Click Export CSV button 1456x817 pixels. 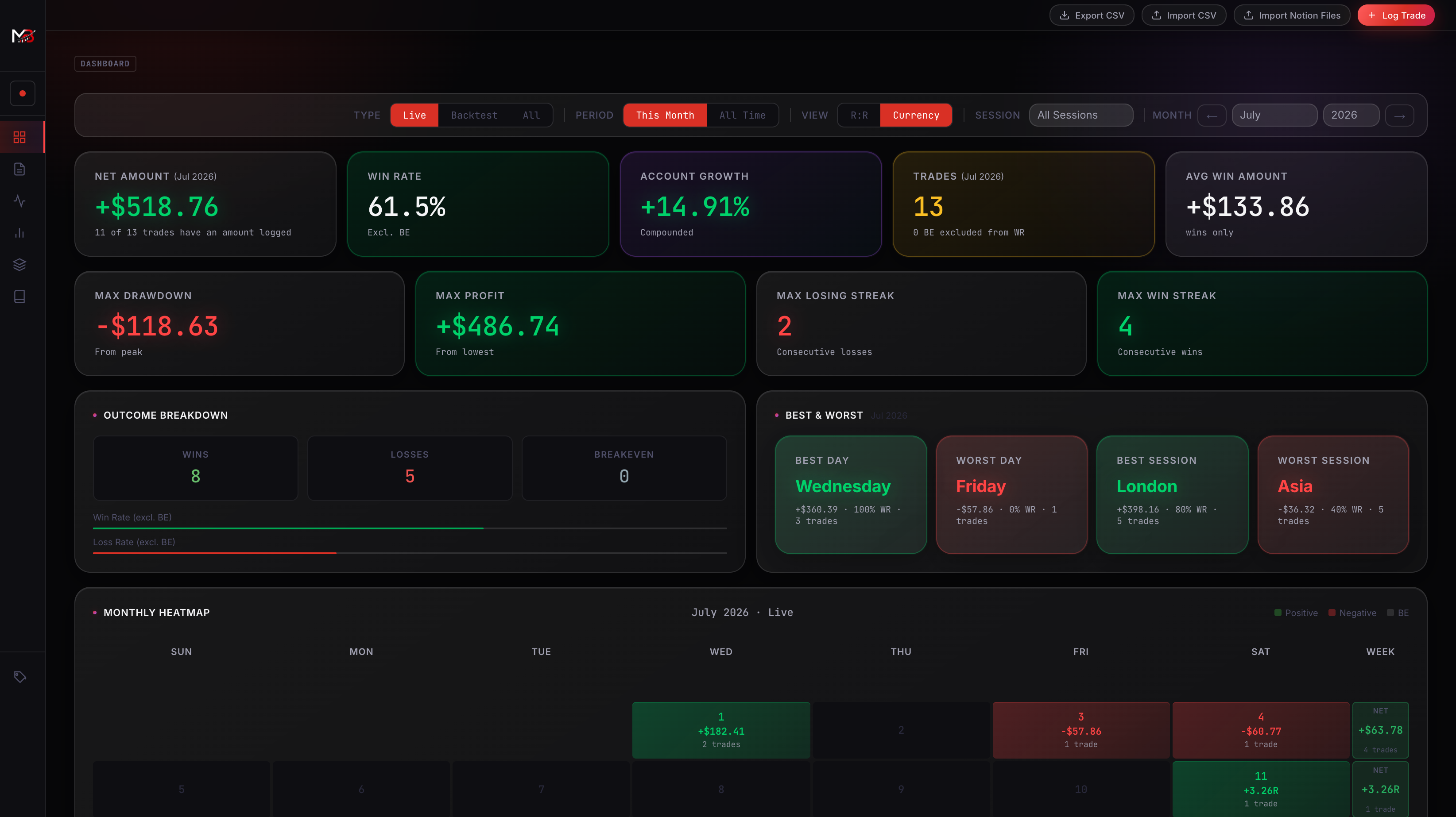tap(1092, 15)
